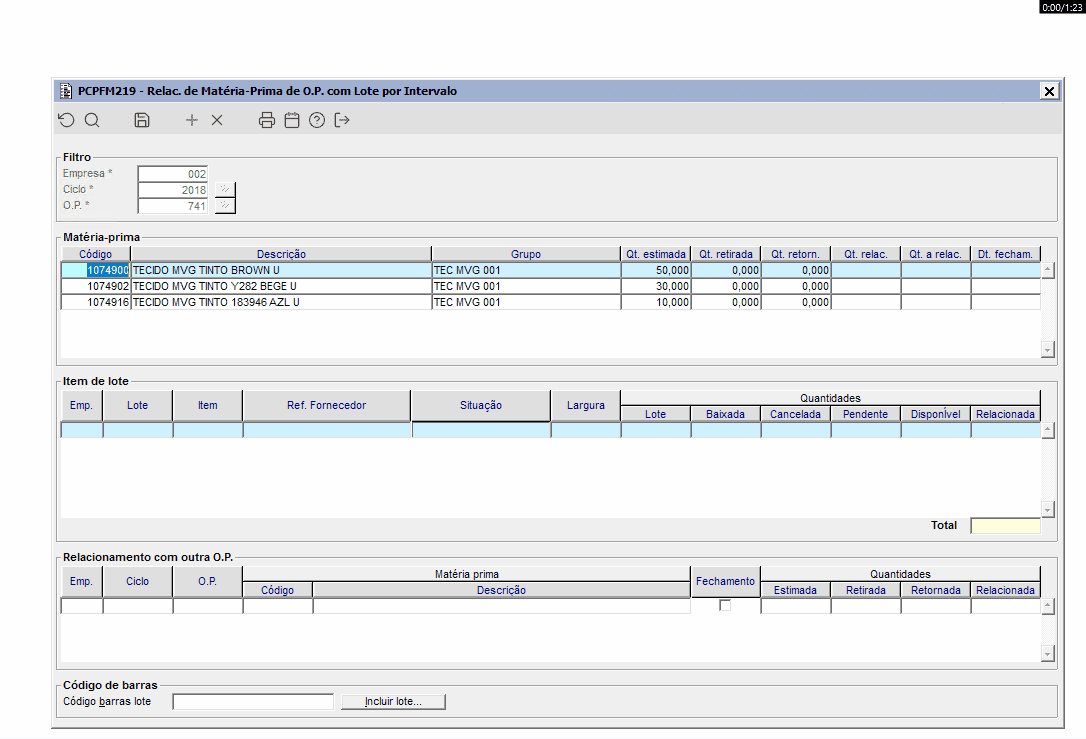Click the exit door icon in toolbar
1086x739 pixels.
click(x=341, y=121)
